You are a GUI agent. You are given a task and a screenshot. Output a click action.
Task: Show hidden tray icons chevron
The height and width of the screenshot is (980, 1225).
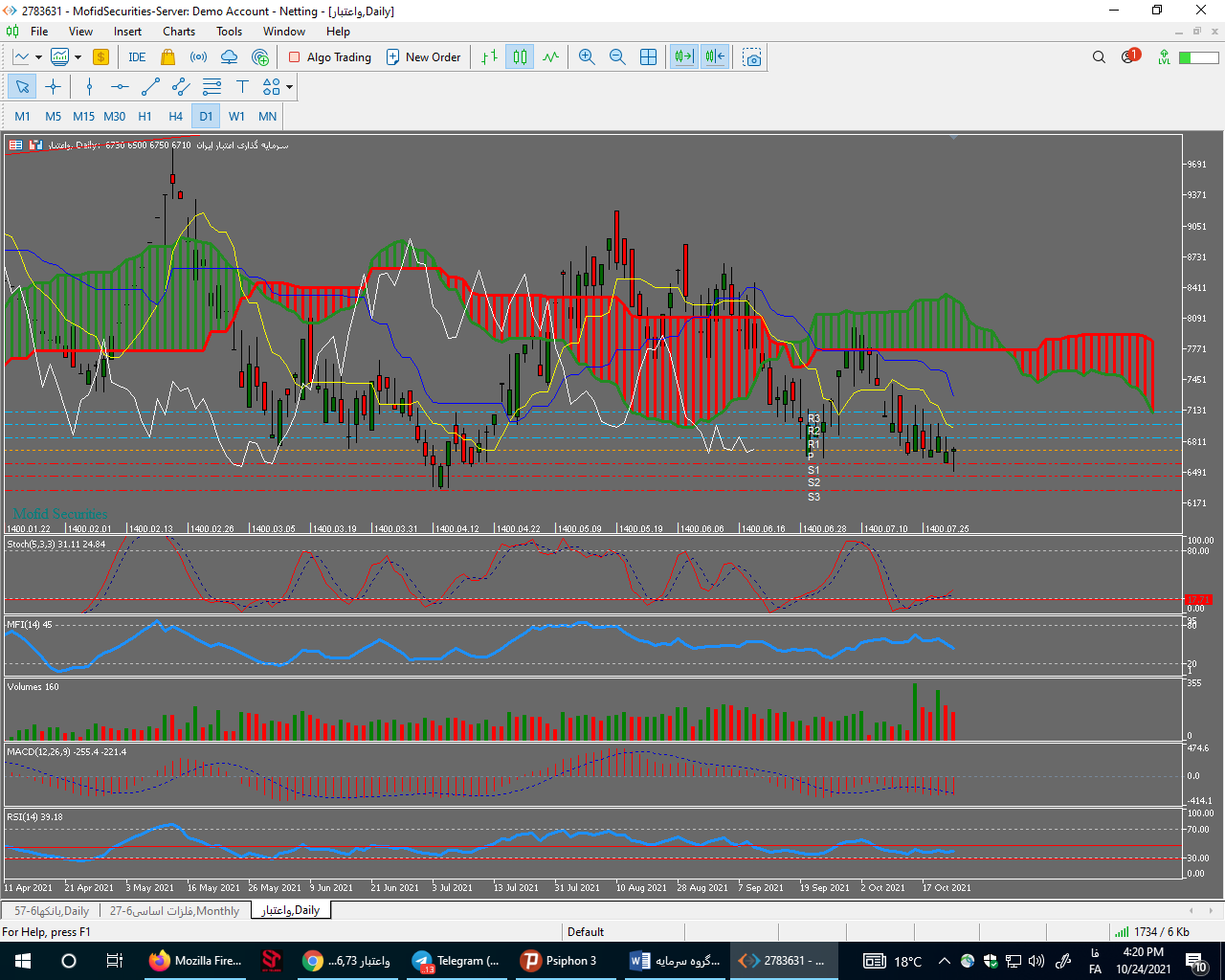point(944,961)
